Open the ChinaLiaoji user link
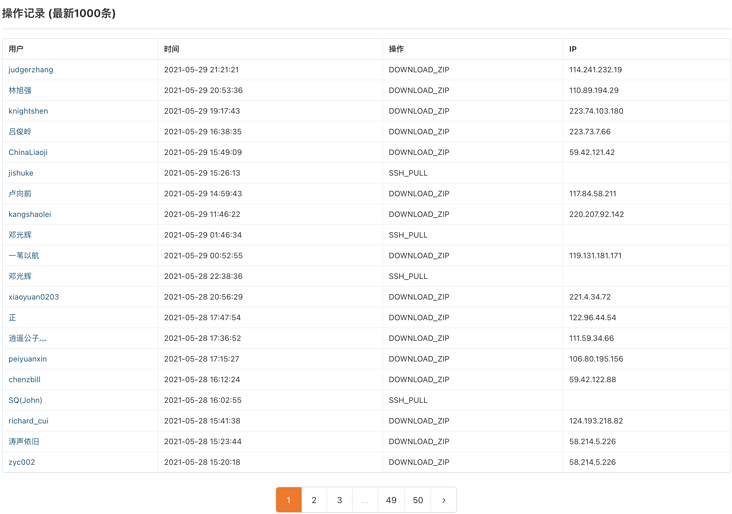This screenshot has width=732, height=514. (28, 152)
